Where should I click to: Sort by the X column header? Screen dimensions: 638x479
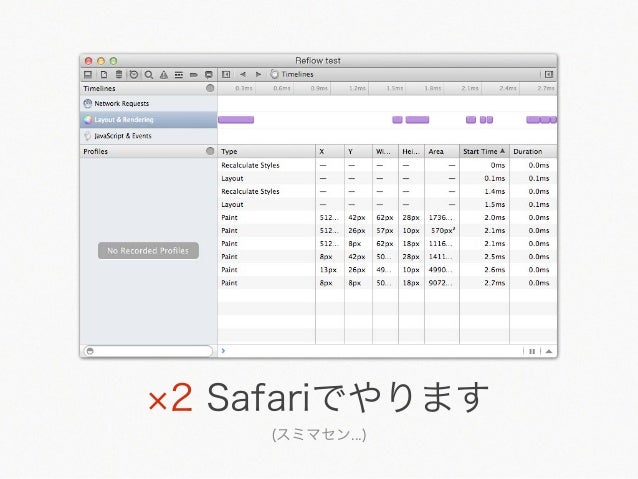coord(330,151)
